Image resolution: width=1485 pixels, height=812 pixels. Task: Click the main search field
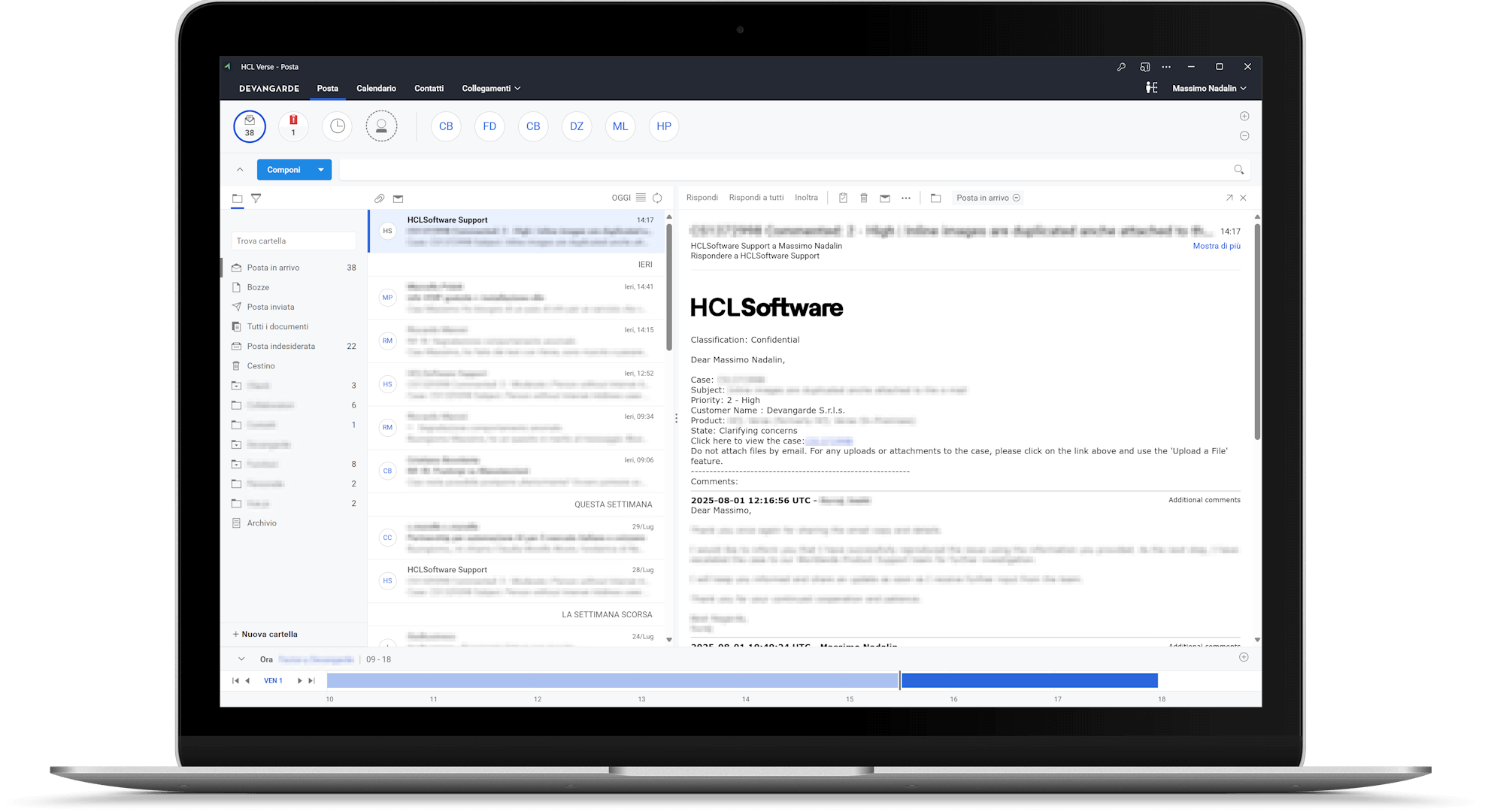(x=786, y=170)
